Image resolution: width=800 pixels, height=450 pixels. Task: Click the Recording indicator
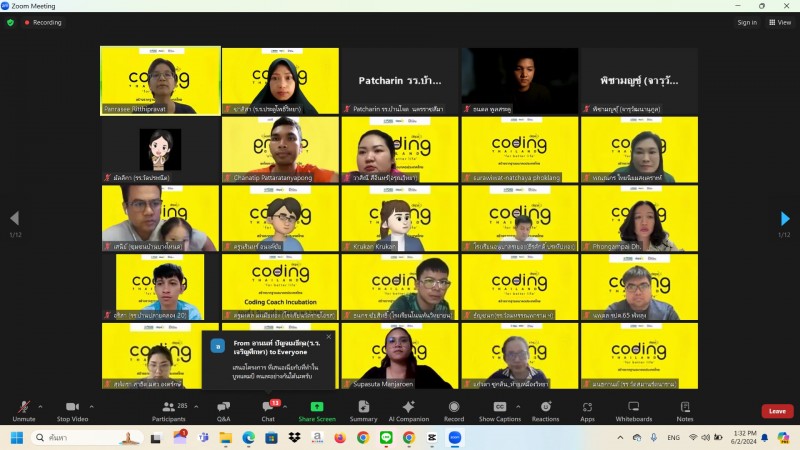pyautogui.click(x=43, y=22)
